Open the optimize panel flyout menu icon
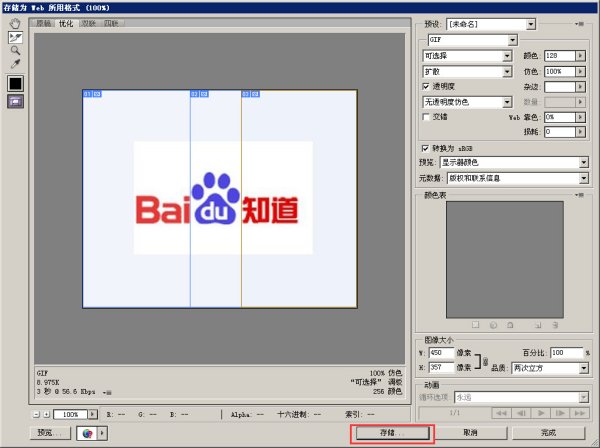This screenshot has width=600, height=448. coord(579,24)
